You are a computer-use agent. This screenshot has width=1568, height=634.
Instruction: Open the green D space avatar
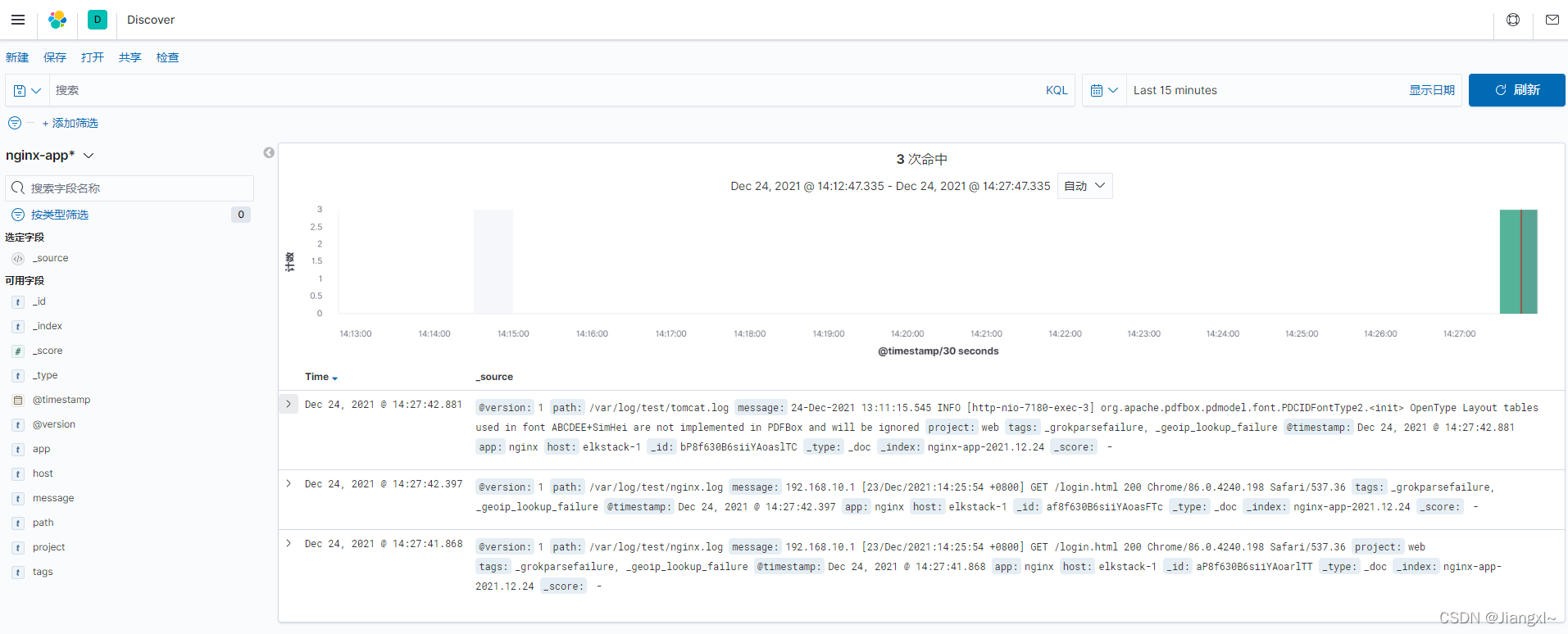pos(98,20)
